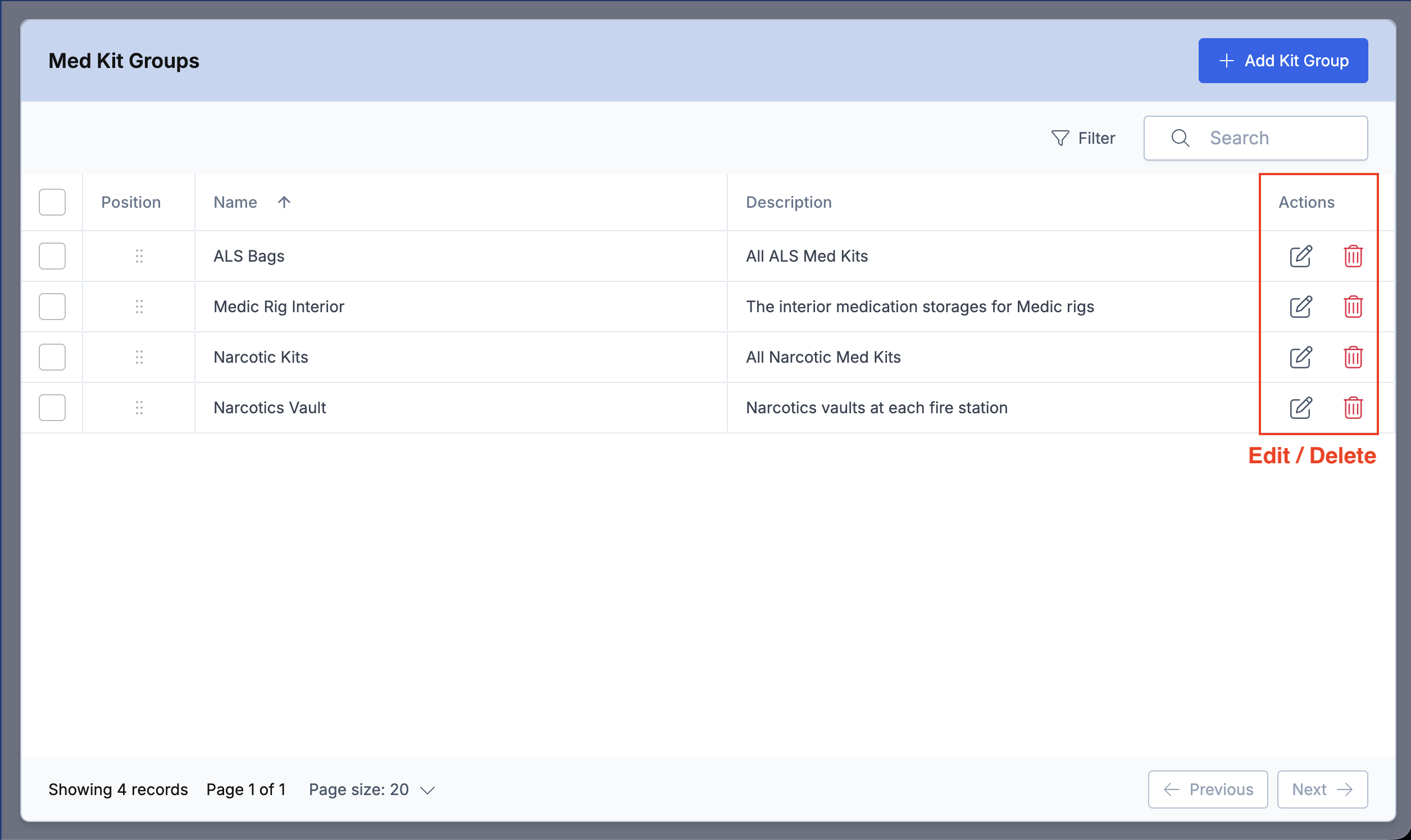Click the 'All Narcotic Med Kits' description

pos(823,357)
